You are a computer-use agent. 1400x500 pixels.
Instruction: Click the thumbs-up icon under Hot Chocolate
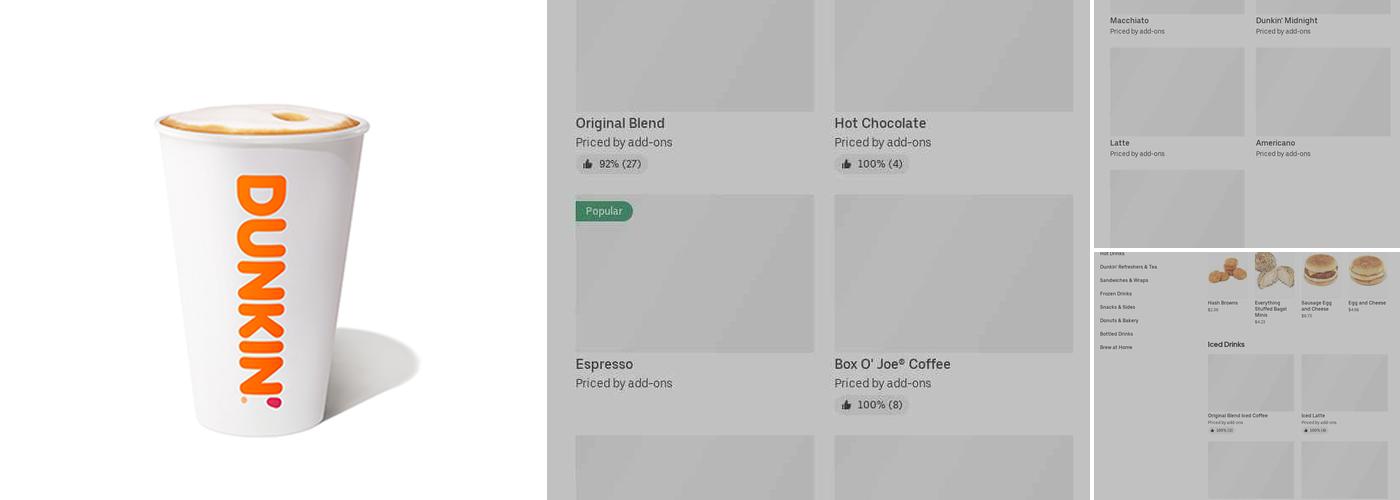(x=847, y=164)
